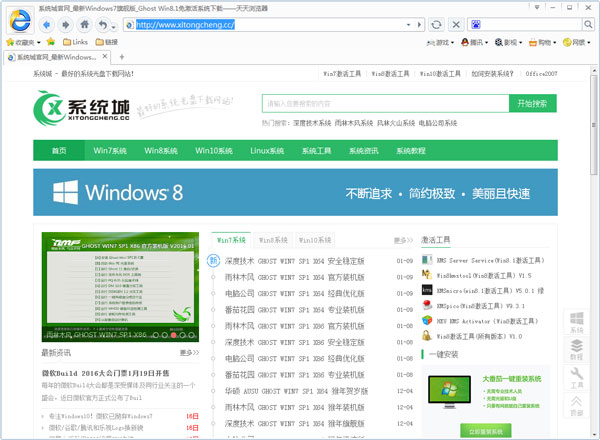Switch to the Win8系统 list tab
The width and height of the screenshot is (600, 440).
coord(273,240)
